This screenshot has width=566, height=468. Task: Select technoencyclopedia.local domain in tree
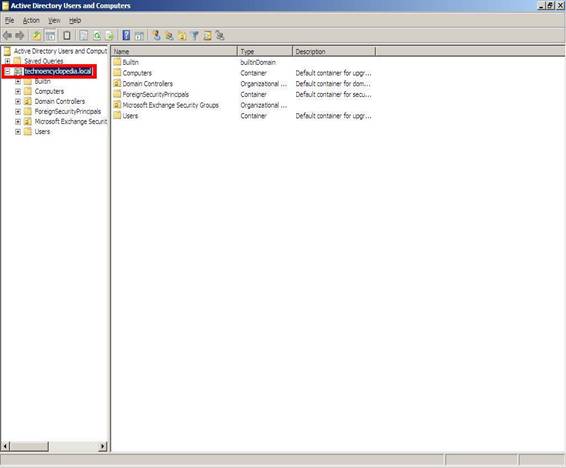pos(58,71)
